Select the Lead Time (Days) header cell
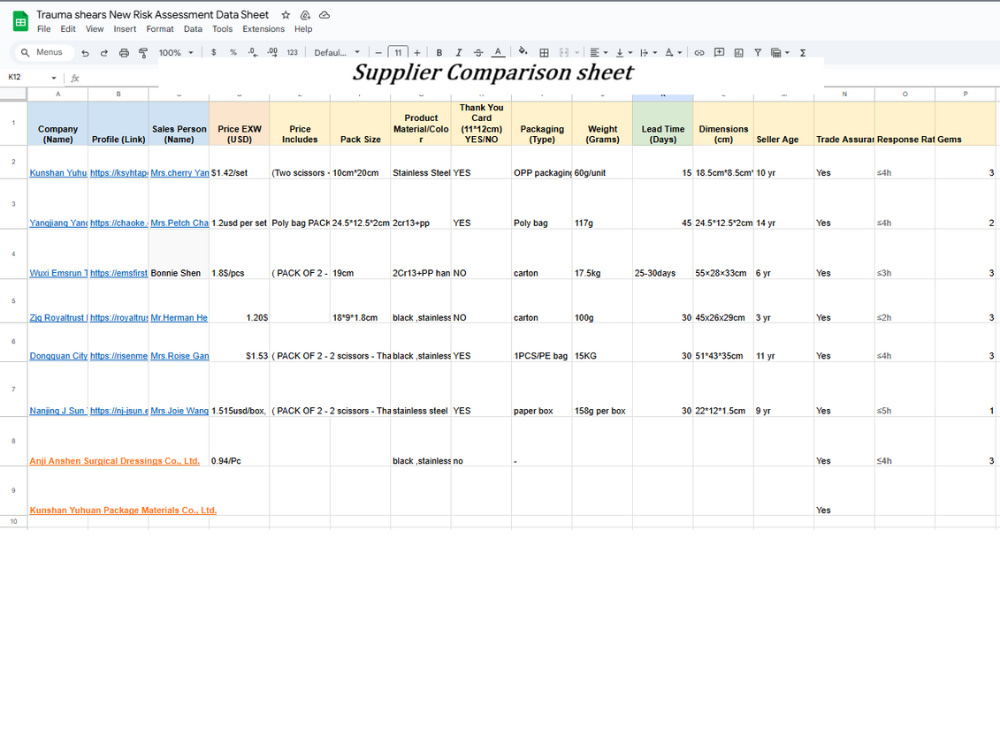 (663, 124)
